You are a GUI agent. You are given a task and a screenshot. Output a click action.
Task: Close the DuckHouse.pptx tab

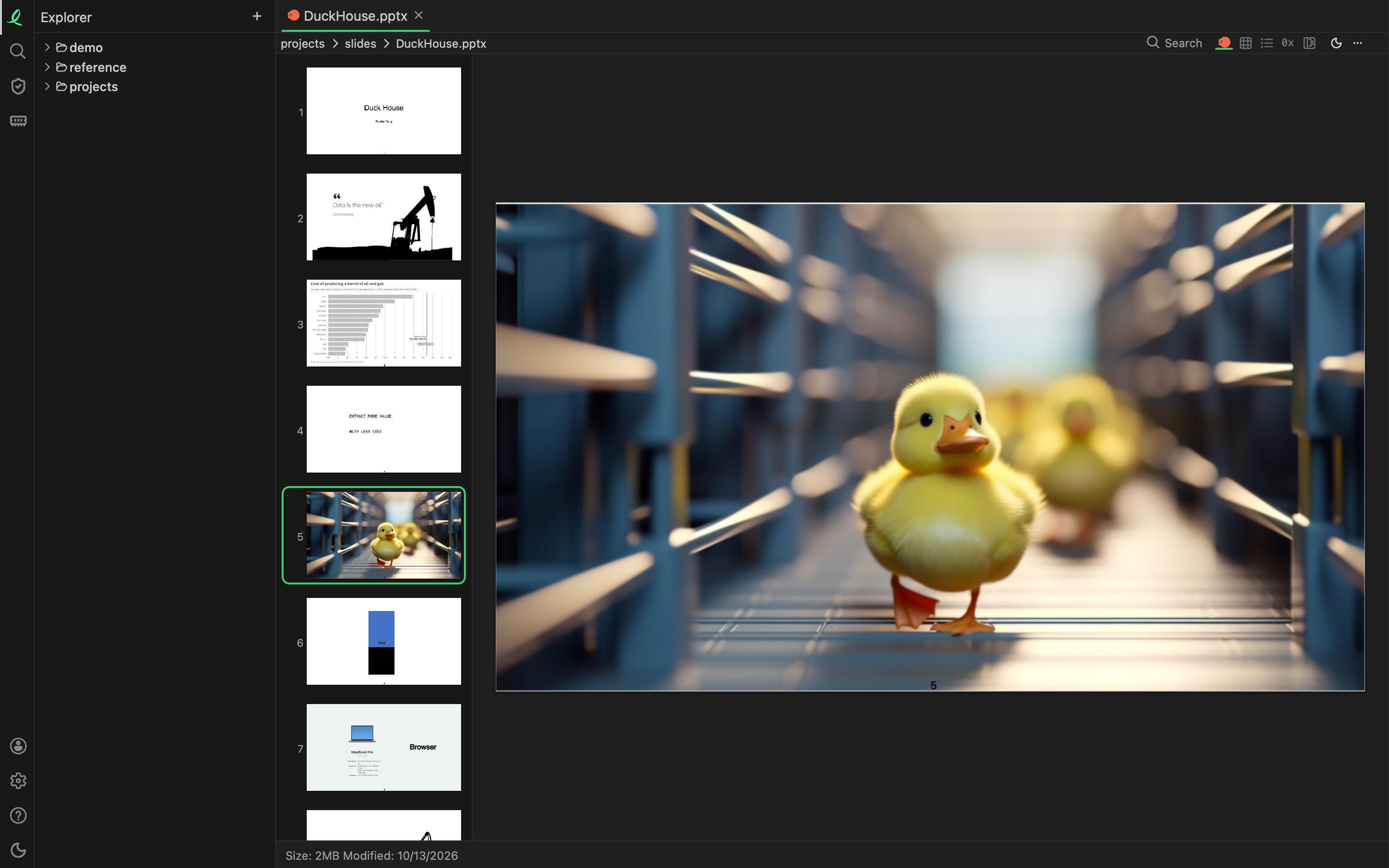point(419,15)
